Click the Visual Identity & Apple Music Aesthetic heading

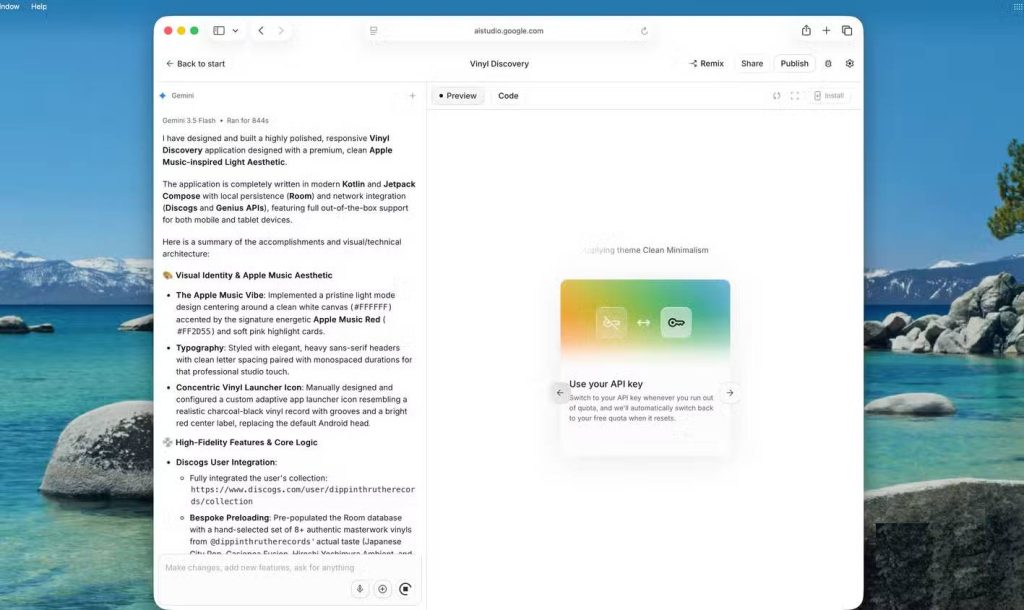(253, 276)
